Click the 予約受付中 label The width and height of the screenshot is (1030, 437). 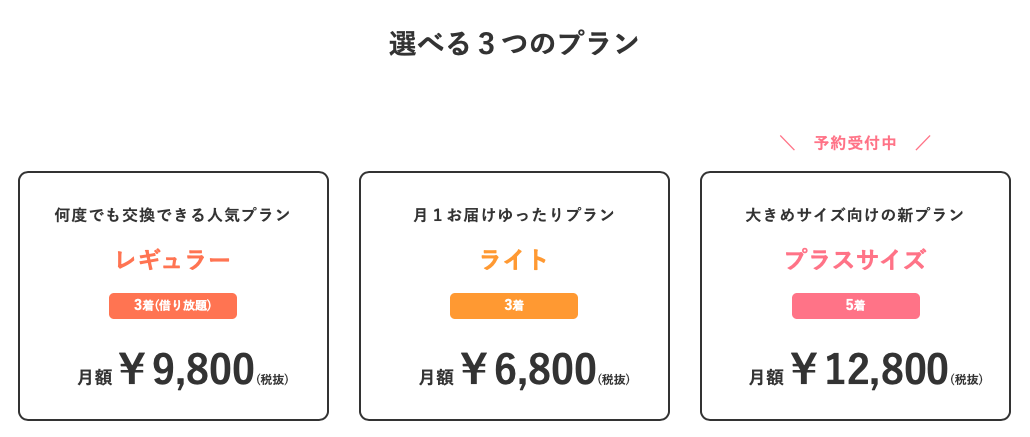(855, 143)
